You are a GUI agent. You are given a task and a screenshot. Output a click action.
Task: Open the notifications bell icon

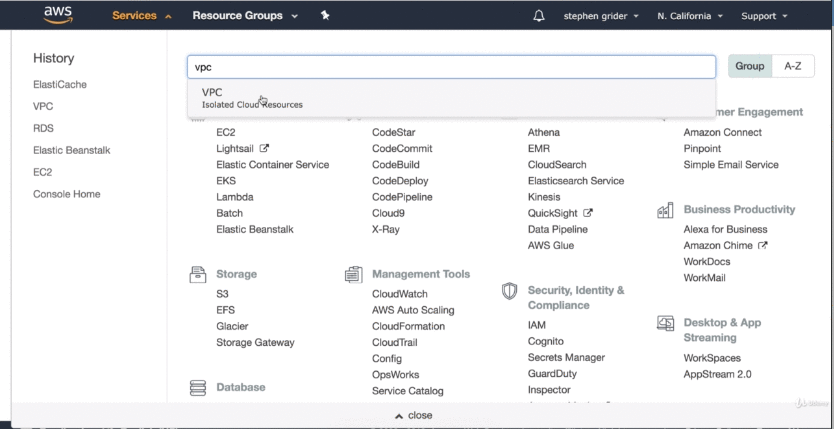click(x=539, y=16)
